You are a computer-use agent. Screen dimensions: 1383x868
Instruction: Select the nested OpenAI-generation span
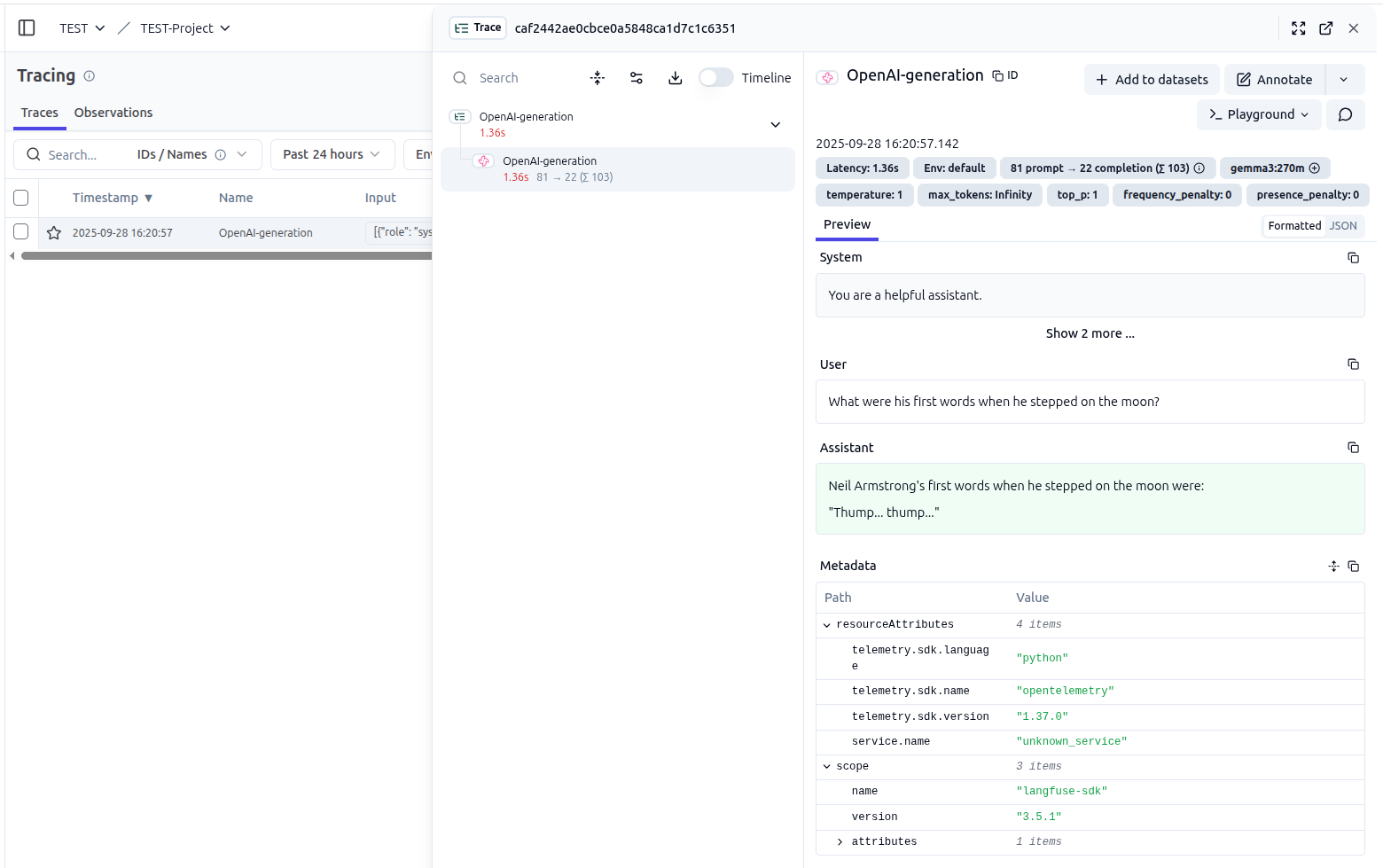[618, 169]
